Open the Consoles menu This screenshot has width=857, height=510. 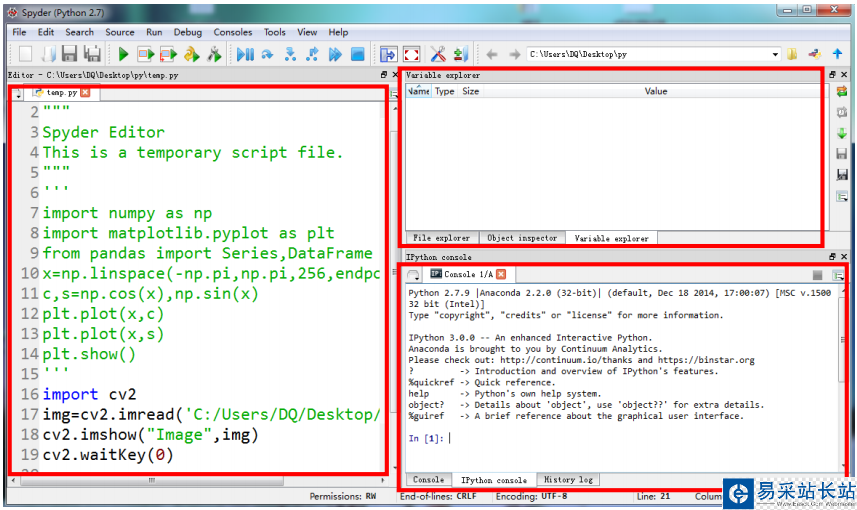coord(233,32)
